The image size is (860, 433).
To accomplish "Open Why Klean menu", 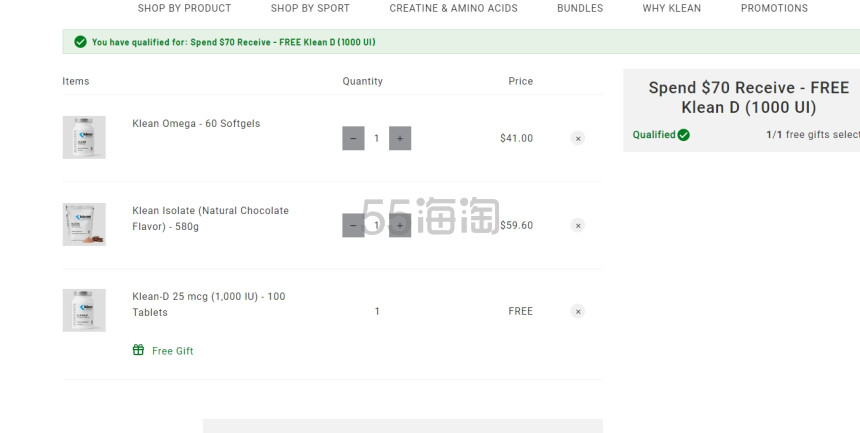I will 671,8.
